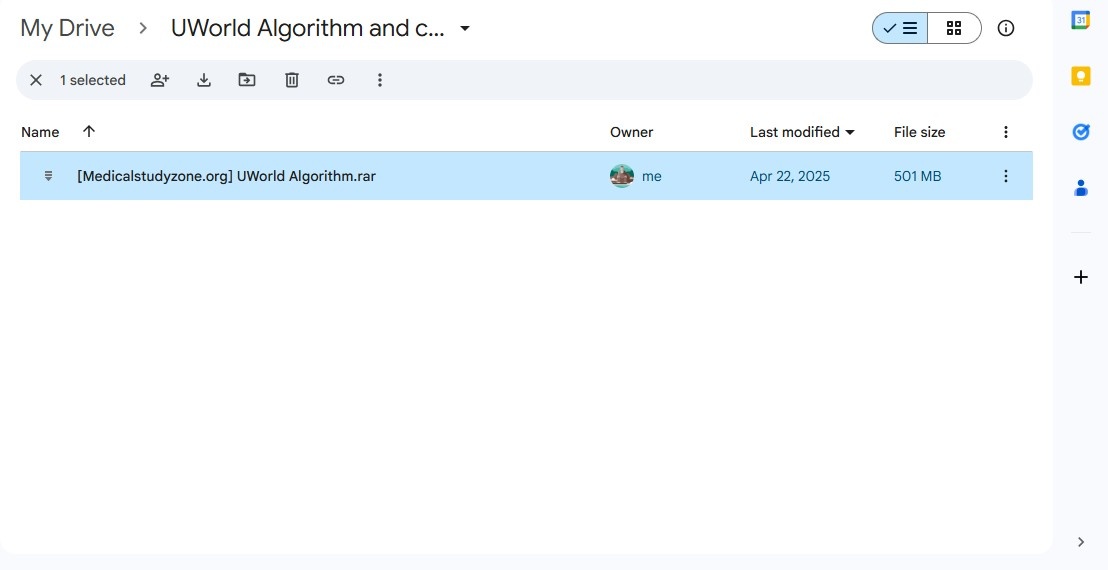This screenshot has height=570, width=1108.
Task: Open the view details info panel
Action: coord(1006,28)
